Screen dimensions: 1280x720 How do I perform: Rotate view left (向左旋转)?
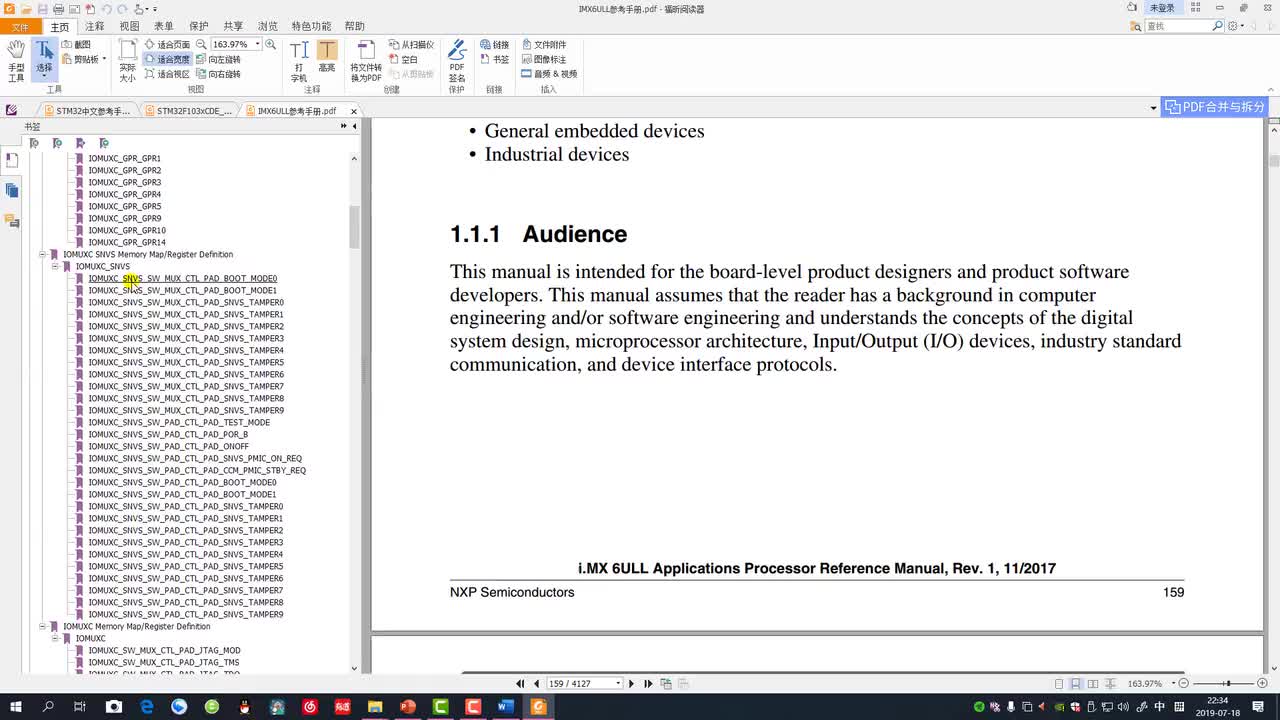point(218,59)
